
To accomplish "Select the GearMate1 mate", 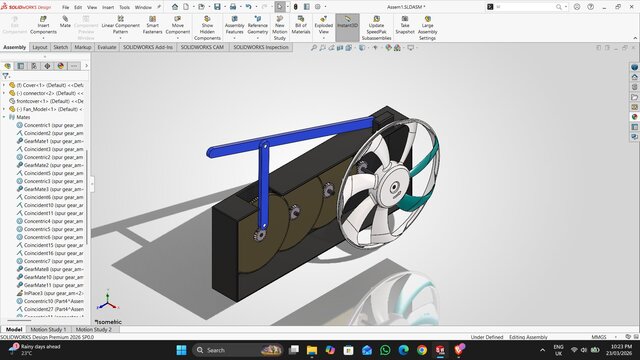I will (50, 141).
